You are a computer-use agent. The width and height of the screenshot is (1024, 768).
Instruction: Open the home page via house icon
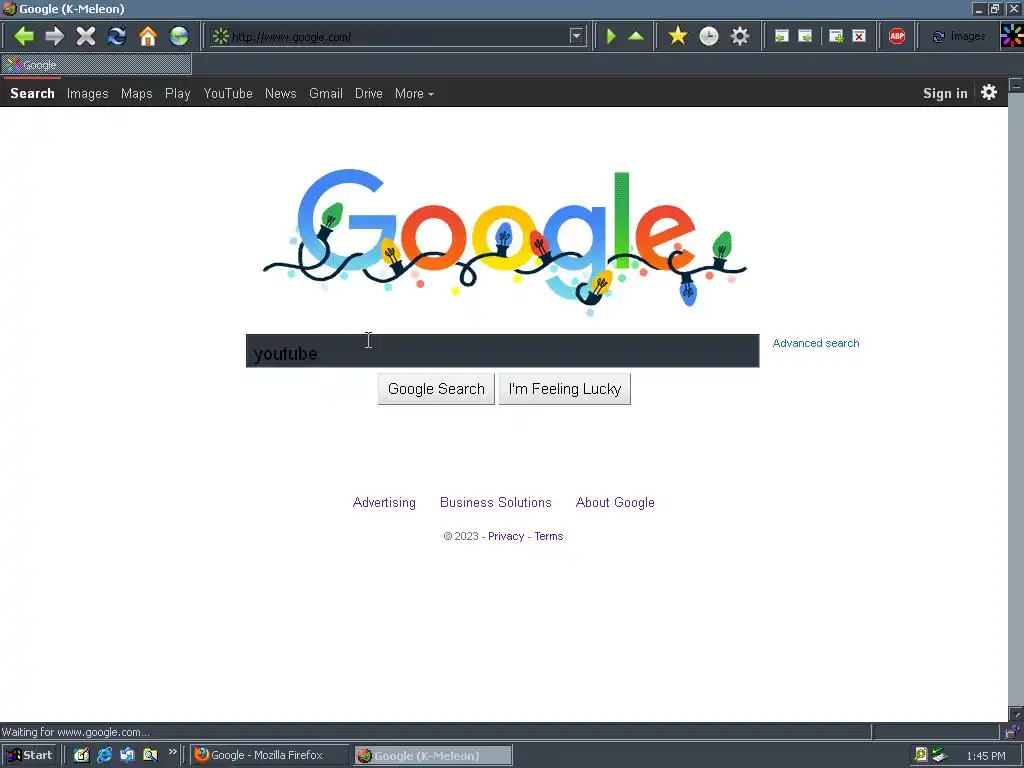148,36
